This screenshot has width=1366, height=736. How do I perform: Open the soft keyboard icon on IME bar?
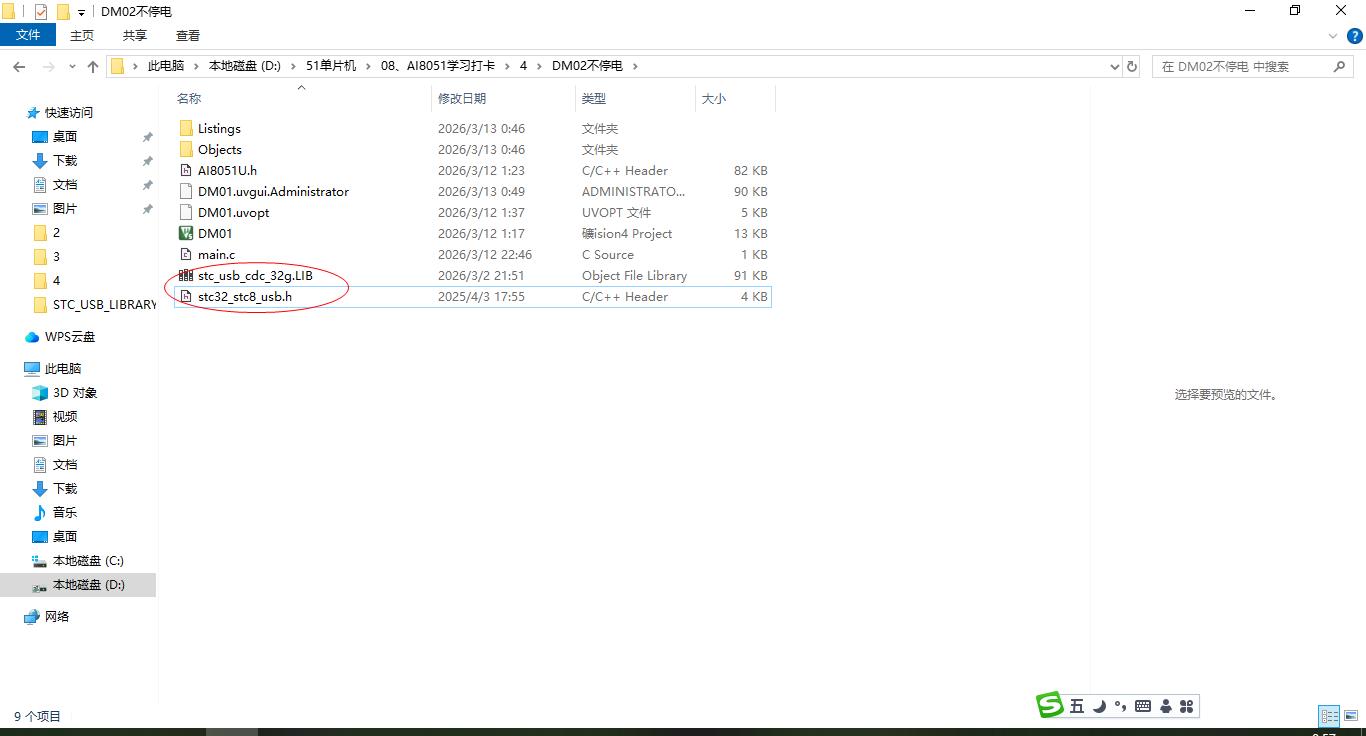tap(1143, 706)
